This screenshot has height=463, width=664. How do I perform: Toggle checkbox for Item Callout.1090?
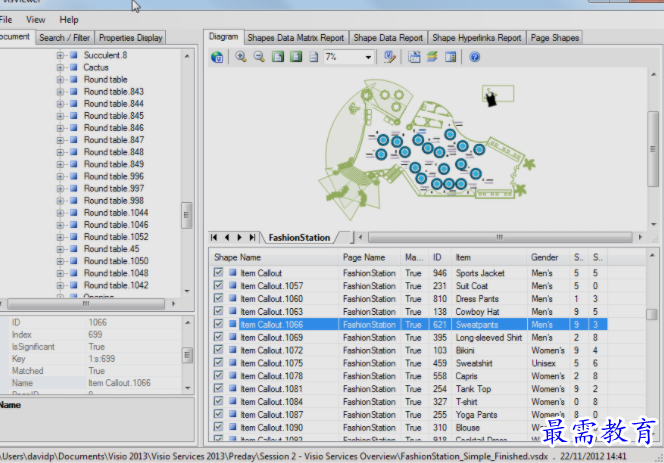[219, 427]
